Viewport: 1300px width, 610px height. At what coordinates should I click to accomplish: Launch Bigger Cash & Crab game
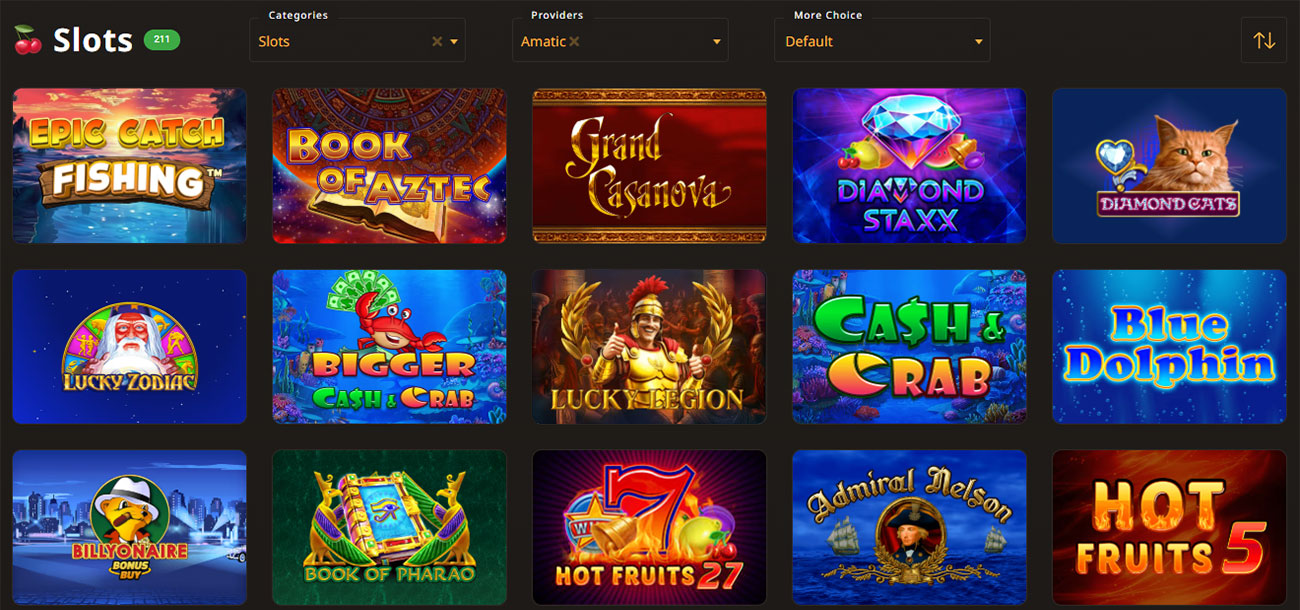click(x=389, y=346)
